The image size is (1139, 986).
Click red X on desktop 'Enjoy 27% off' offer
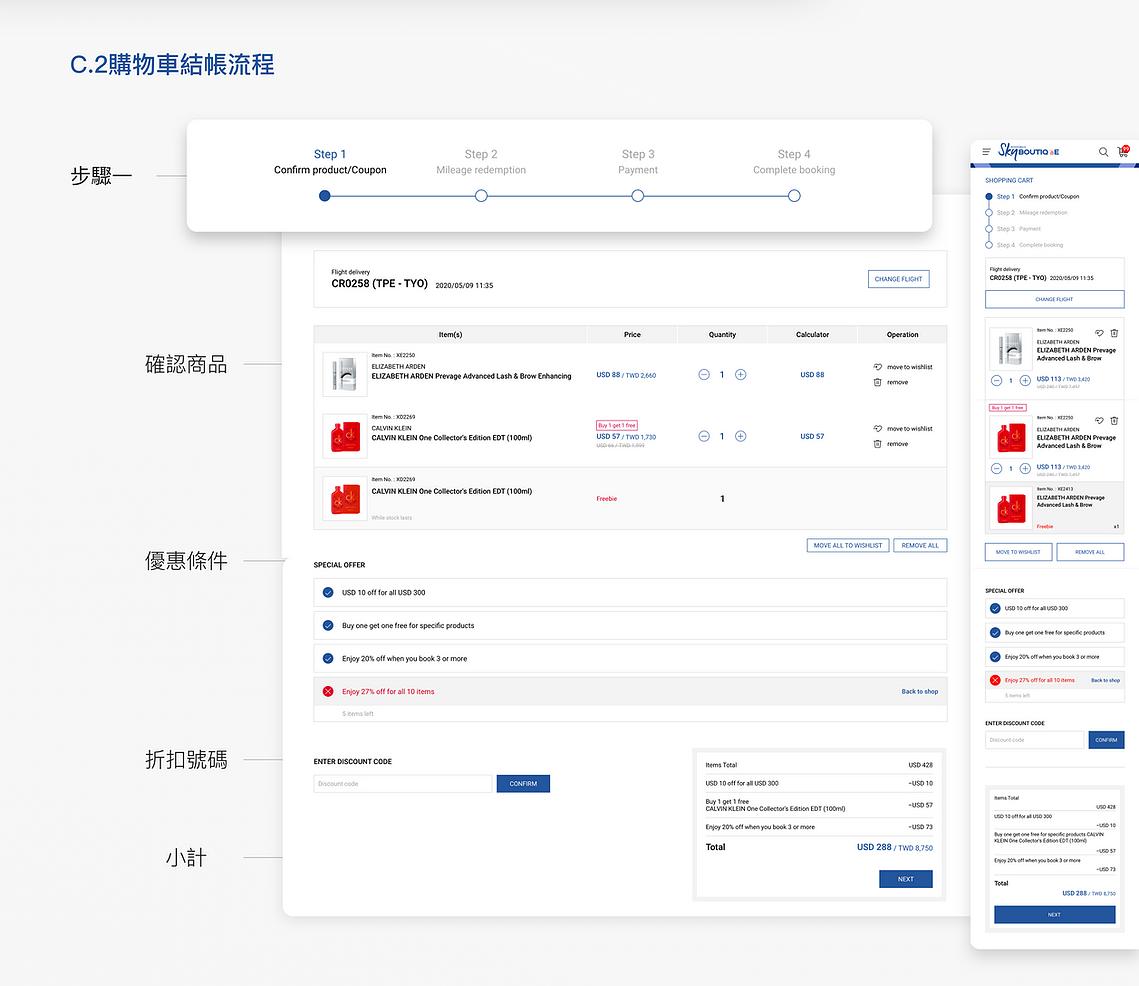[x=328, y=692]
